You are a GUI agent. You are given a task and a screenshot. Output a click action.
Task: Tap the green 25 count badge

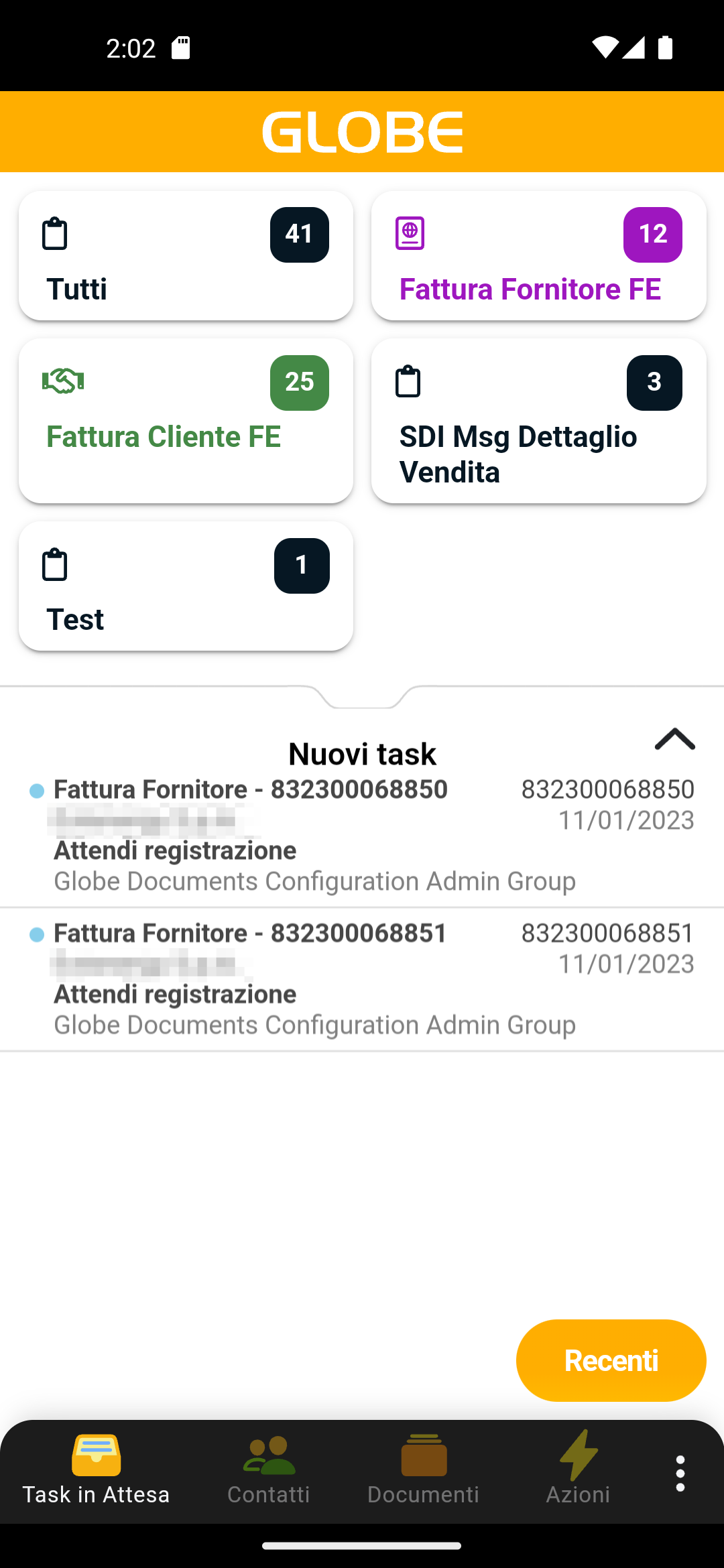point(299,383)
